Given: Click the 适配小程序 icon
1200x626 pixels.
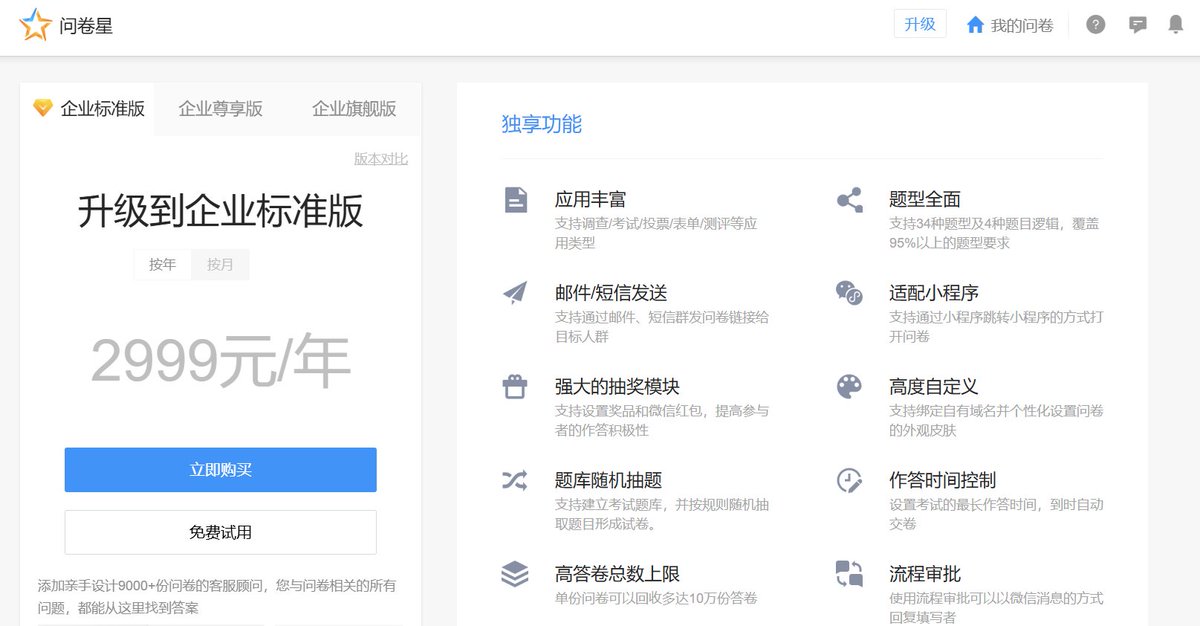Looking at the screenshot, I should [849, 293].
